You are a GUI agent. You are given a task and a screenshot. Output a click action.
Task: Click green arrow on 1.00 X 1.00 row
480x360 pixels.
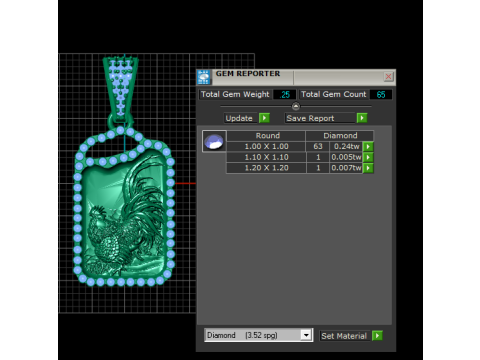tap(368, 146)
